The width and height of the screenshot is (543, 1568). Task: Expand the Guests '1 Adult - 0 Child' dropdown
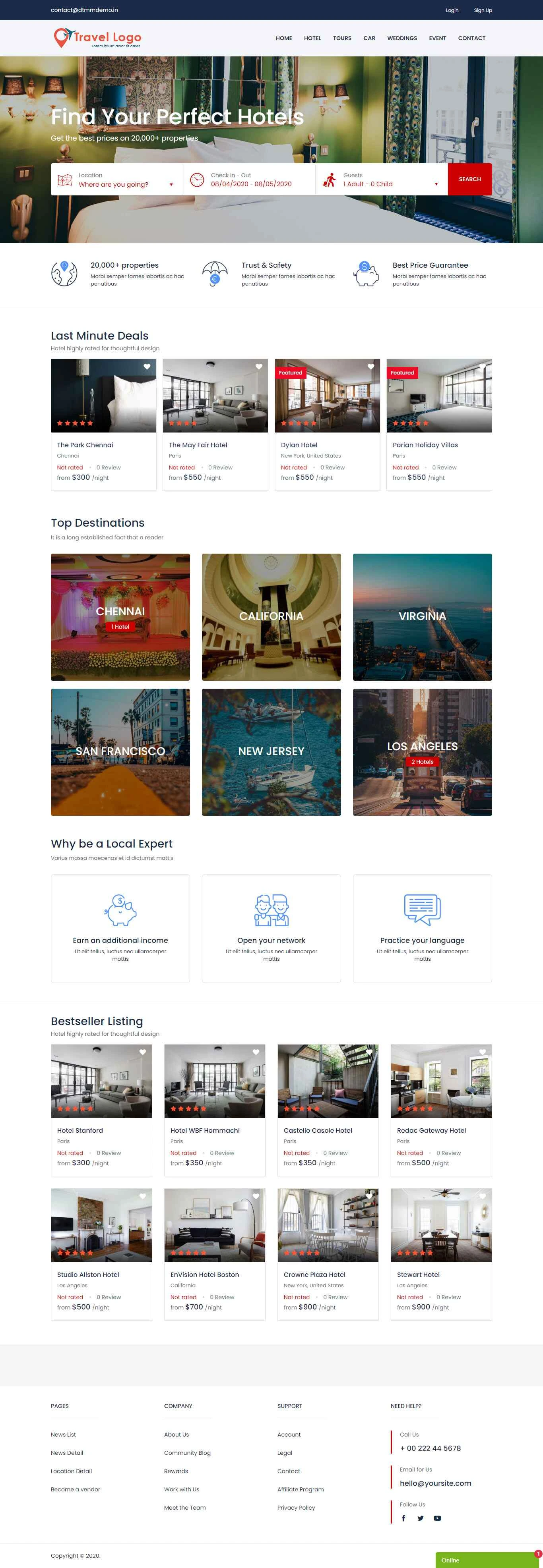click(x=391, y=184)
